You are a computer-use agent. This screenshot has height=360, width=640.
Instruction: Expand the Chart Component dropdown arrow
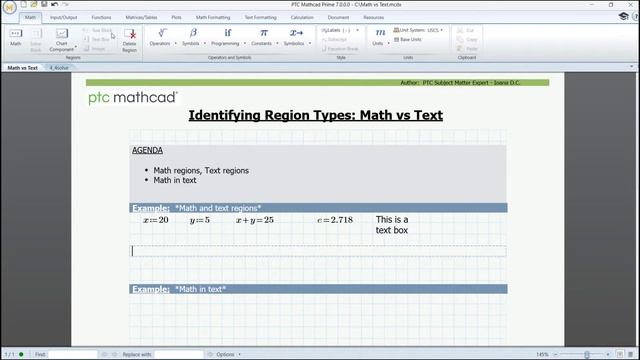(76, 47)
